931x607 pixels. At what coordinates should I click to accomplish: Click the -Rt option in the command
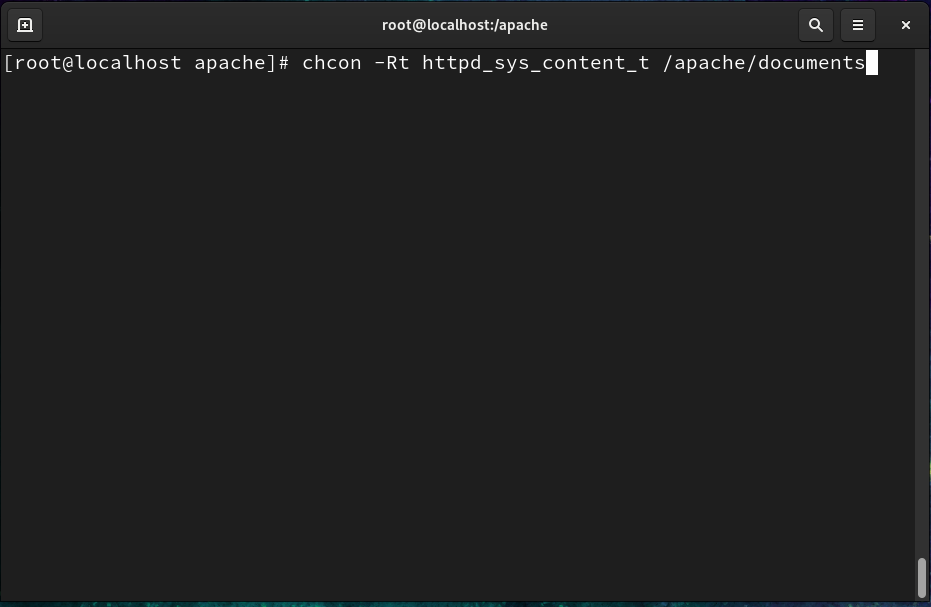coord(392,63)
